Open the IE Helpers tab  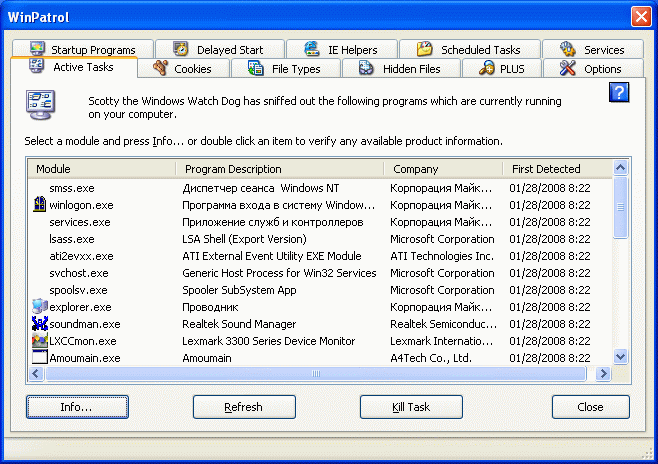(x=342, y=49)
